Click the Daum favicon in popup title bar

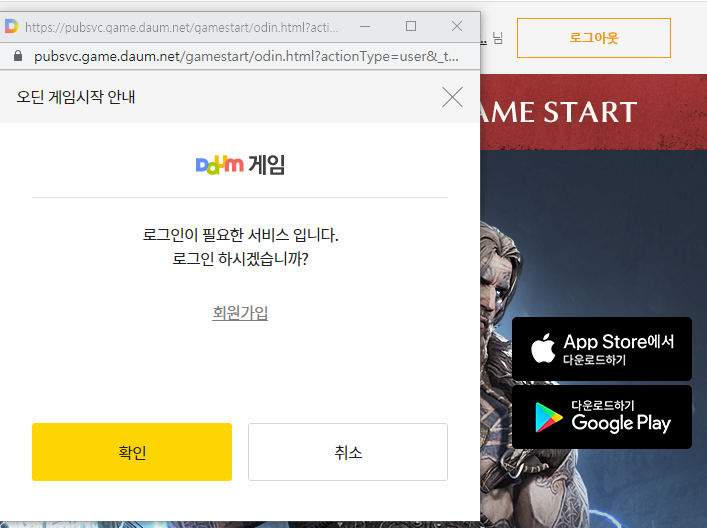coord(11,26)
